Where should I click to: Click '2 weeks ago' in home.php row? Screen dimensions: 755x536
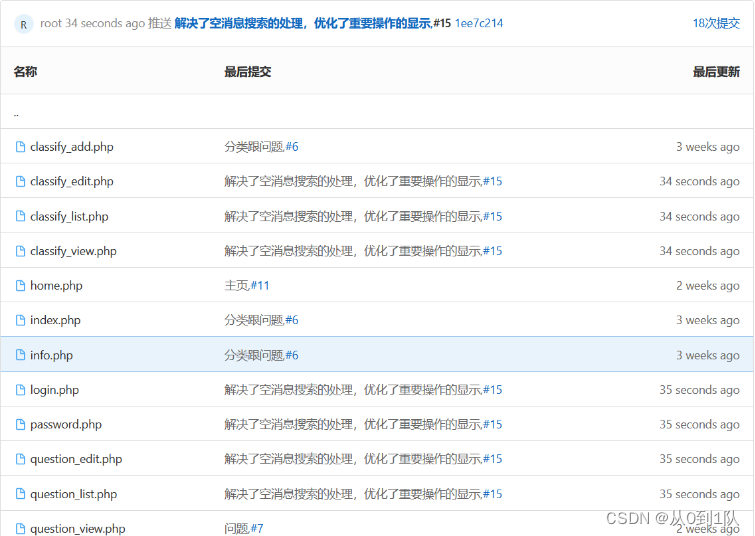708,286
